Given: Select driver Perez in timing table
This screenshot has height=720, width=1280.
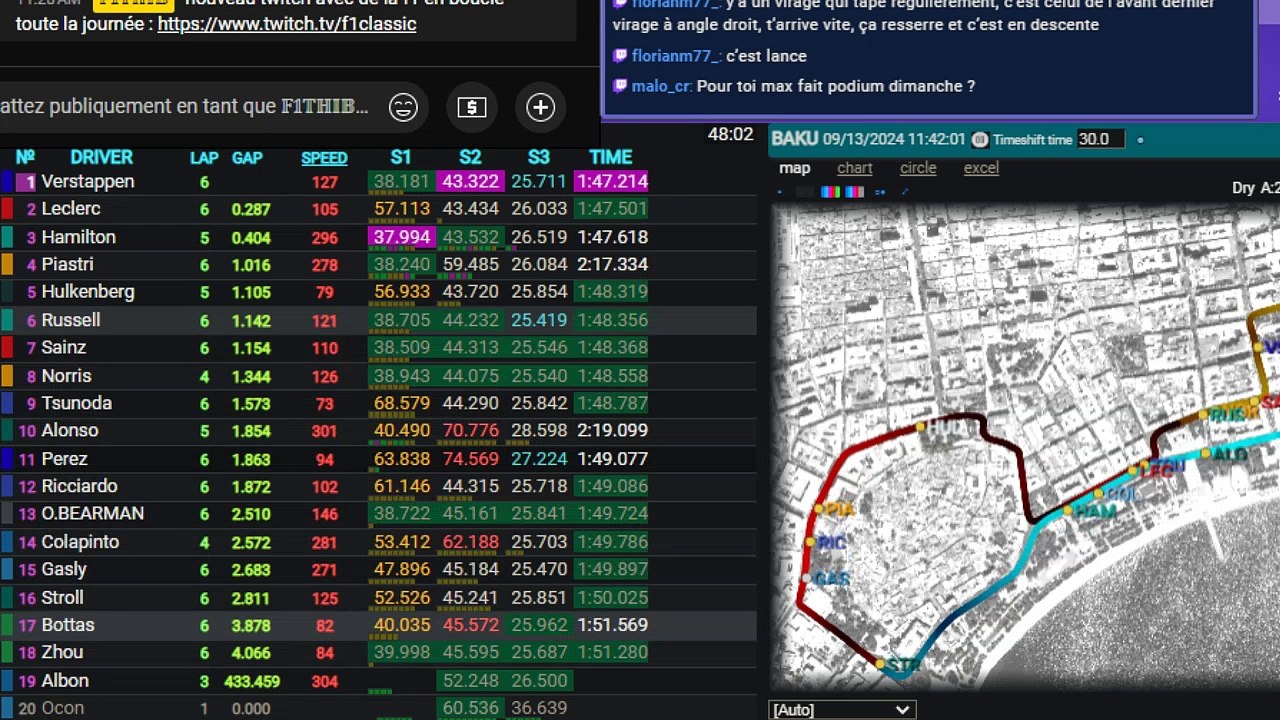Looking at the screenshot, I should [x=64, y=459].
